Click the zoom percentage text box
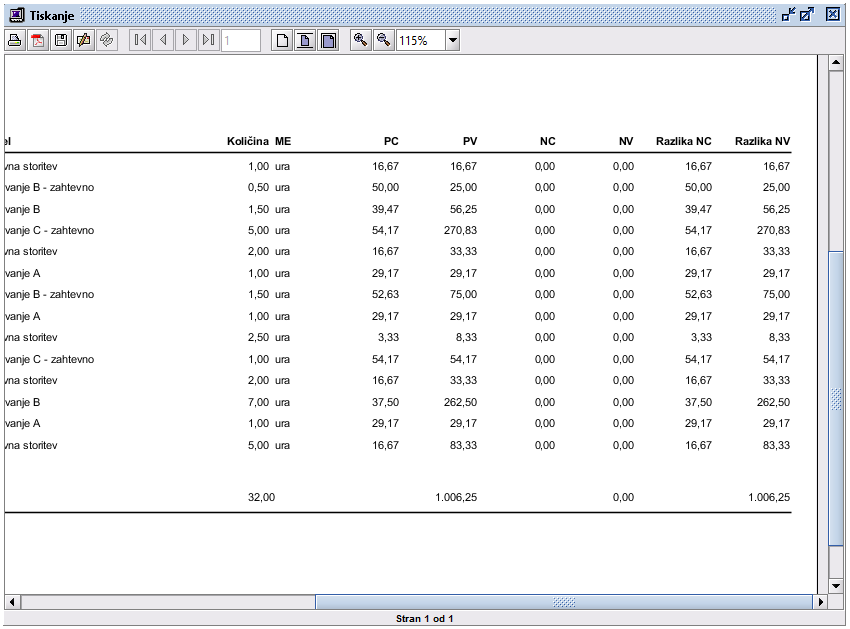Screen dimensions: 850x629 pyautogui.click(x=419, y=40)
